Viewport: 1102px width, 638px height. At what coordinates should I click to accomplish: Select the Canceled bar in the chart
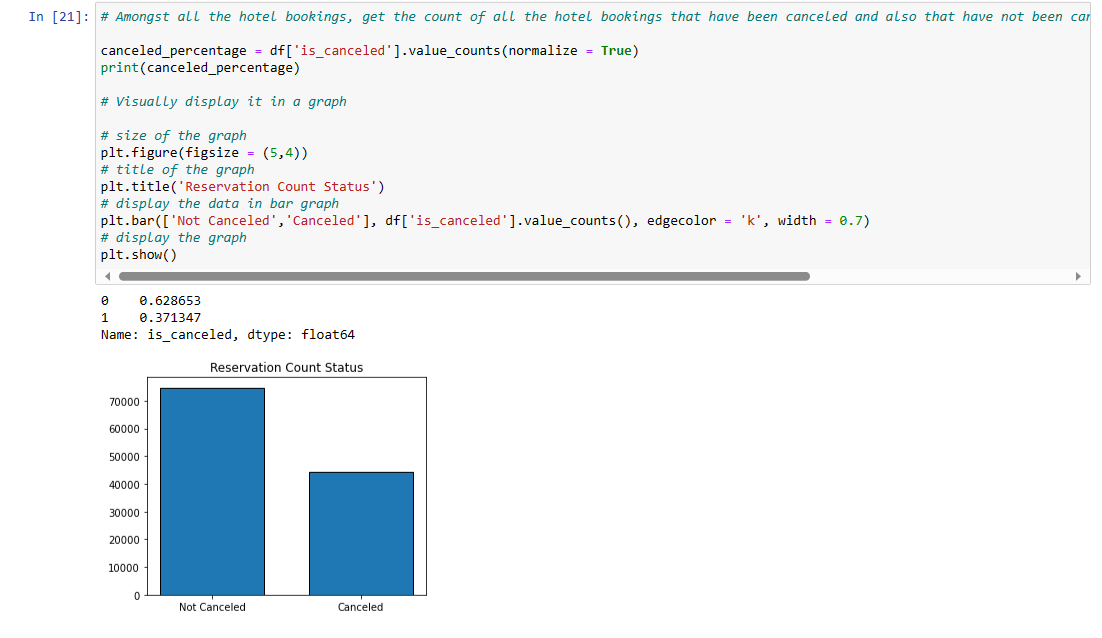[x=361, y=530]
